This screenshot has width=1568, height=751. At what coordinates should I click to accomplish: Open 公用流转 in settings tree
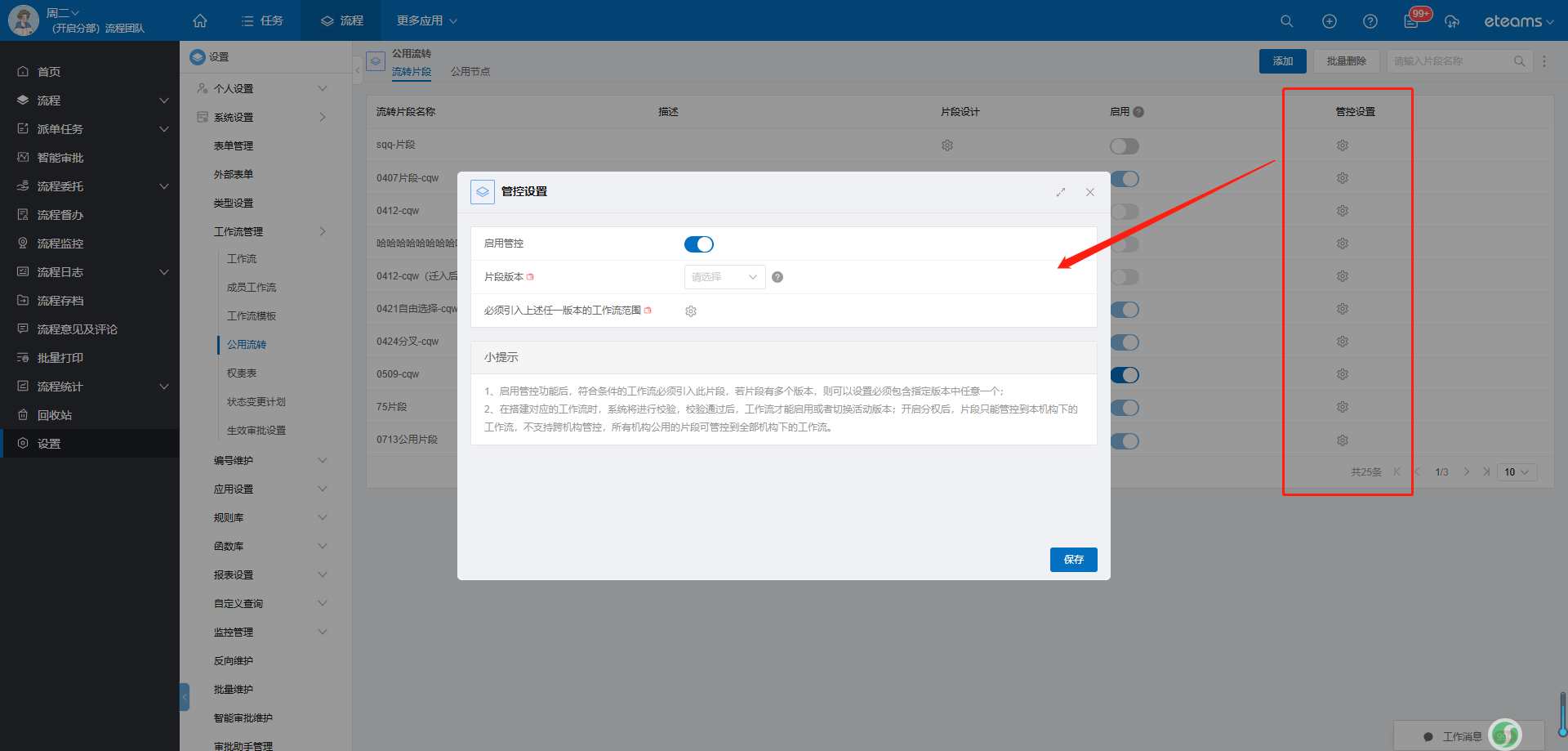(247, 345)
